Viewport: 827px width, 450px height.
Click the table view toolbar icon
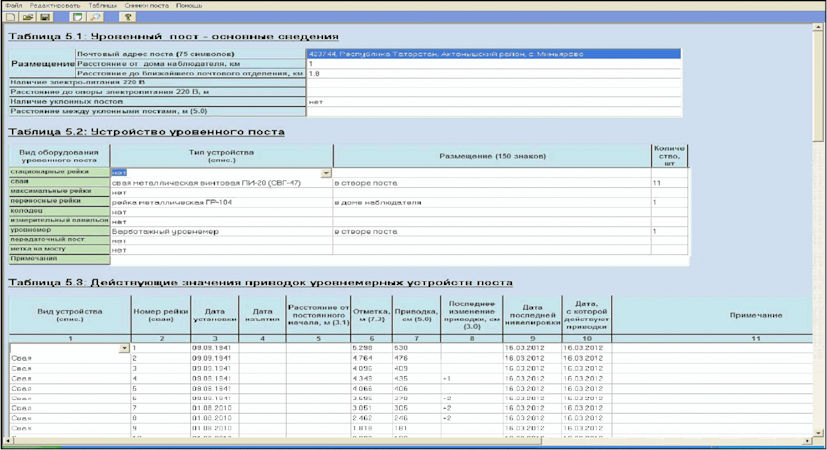pyautogui.click(x=78, y=17)
